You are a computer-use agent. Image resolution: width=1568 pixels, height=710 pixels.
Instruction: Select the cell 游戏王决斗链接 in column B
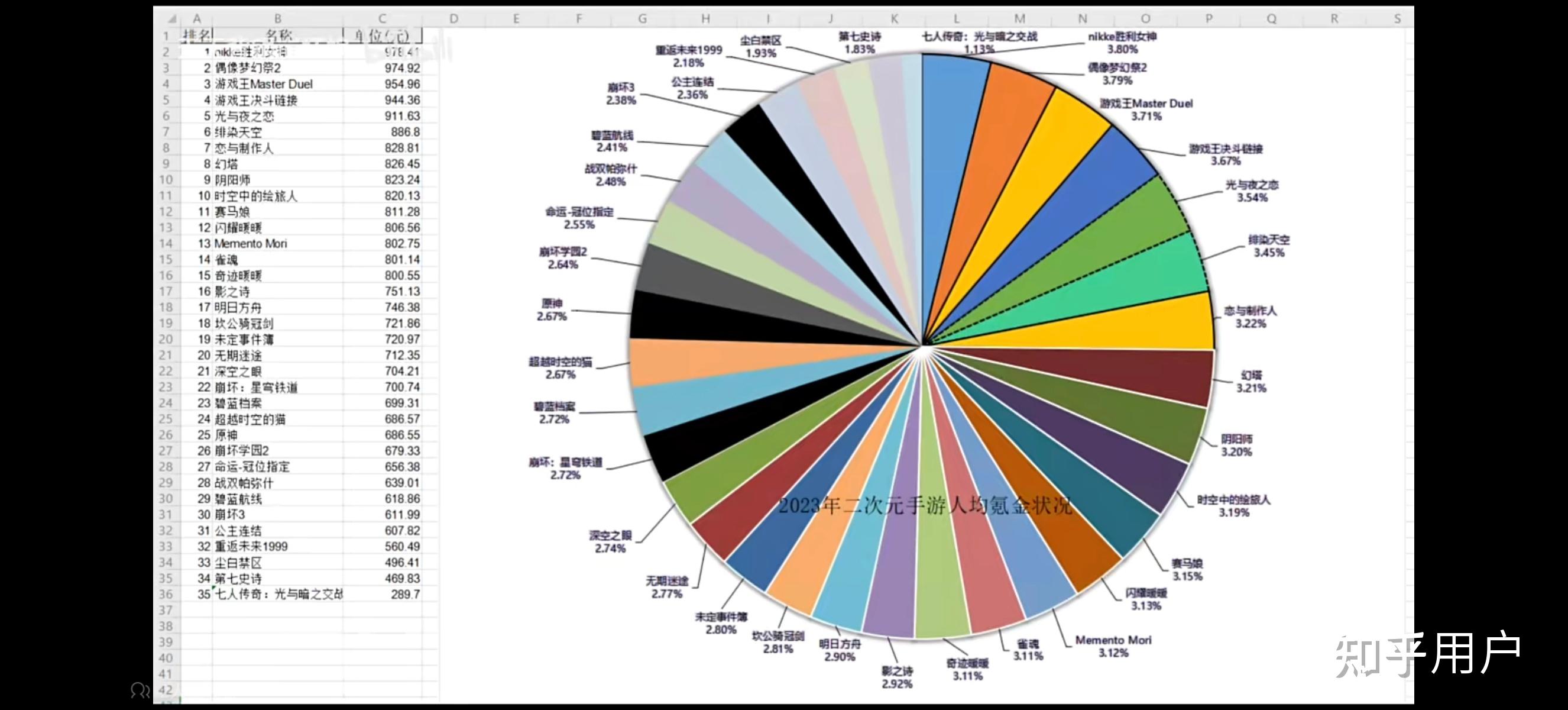click(277, 100)
